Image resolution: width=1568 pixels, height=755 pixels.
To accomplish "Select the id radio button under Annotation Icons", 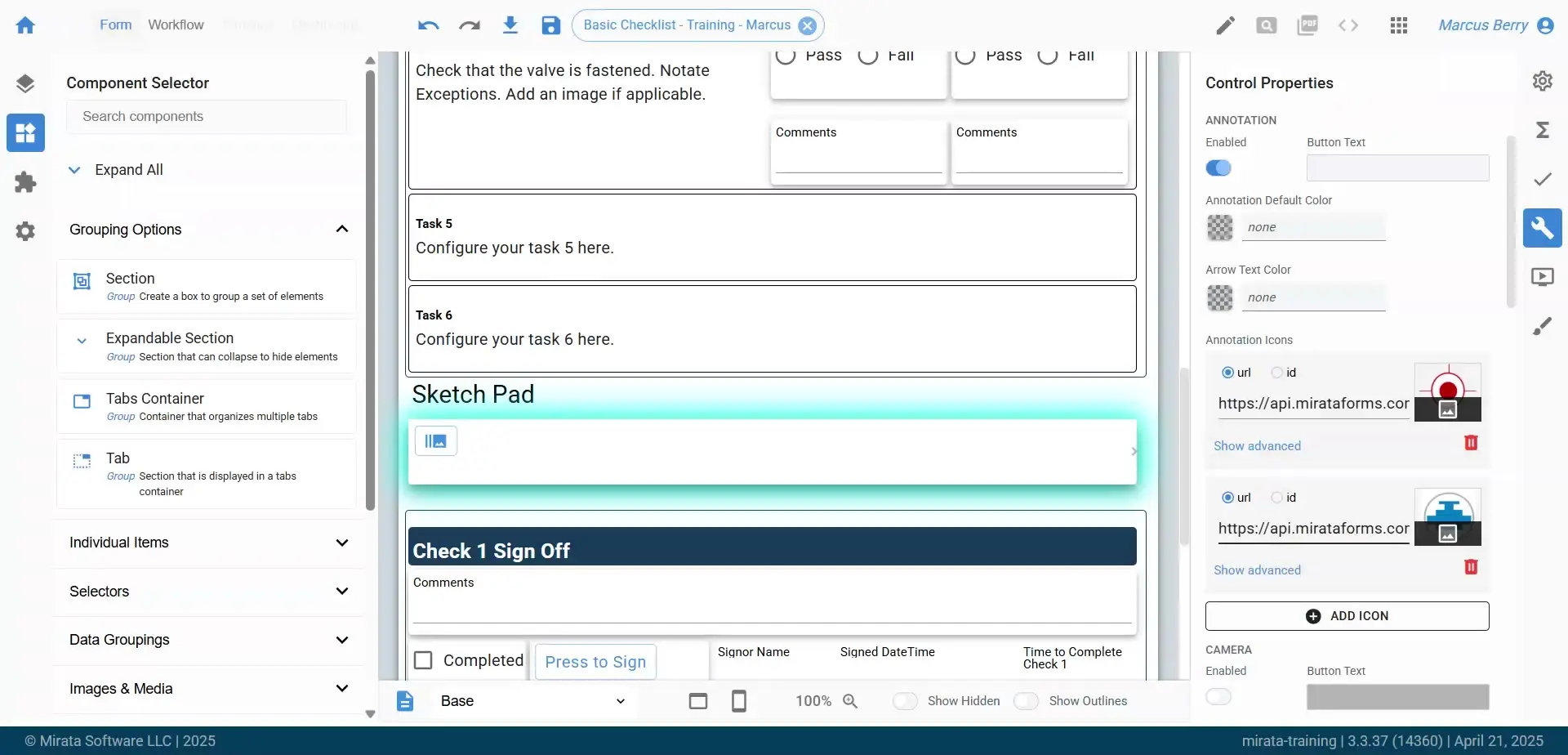I will (x=1278, y=372).
